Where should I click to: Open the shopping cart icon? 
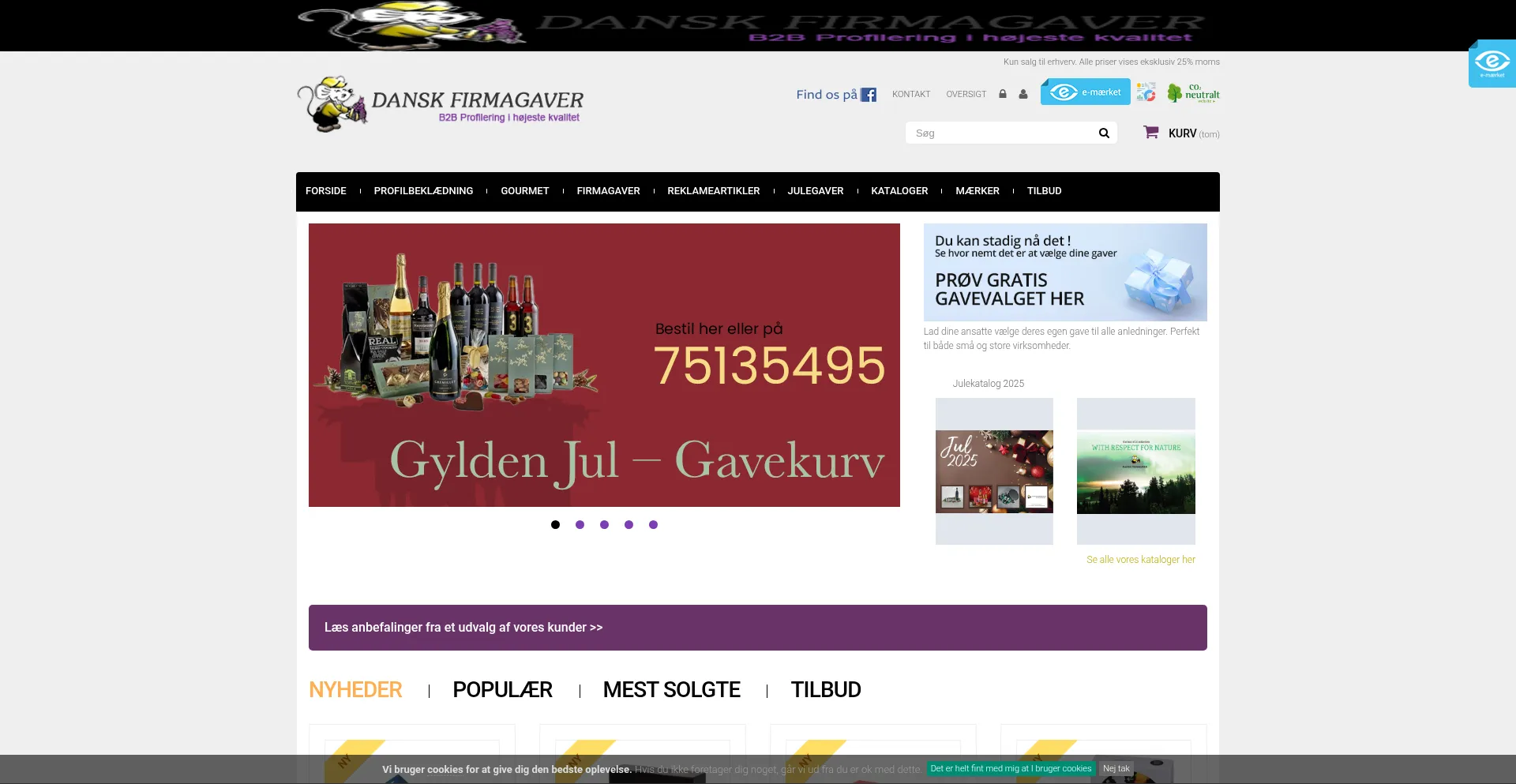pos(1151,133)
